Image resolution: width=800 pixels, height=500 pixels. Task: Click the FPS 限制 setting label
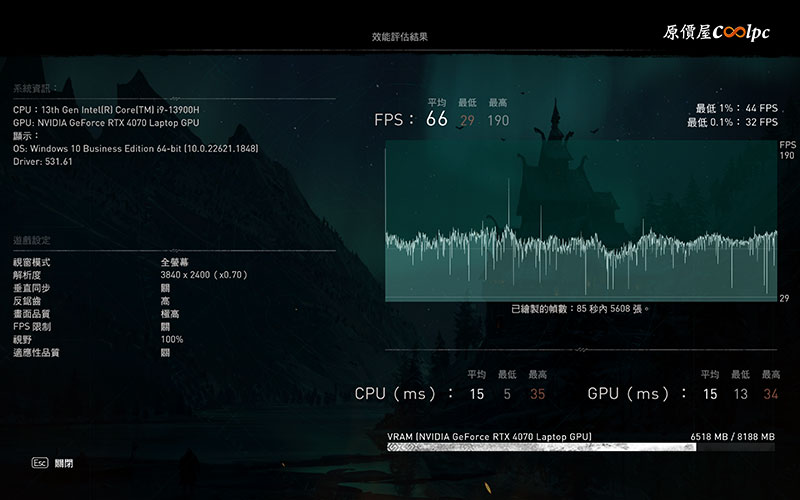[32, 327]
